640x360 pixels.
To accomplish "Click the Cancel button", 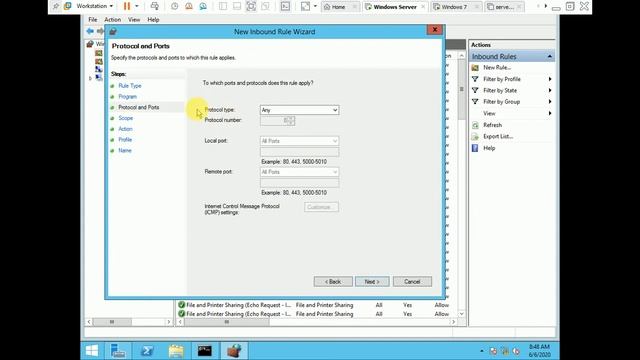I will [412, 282].
